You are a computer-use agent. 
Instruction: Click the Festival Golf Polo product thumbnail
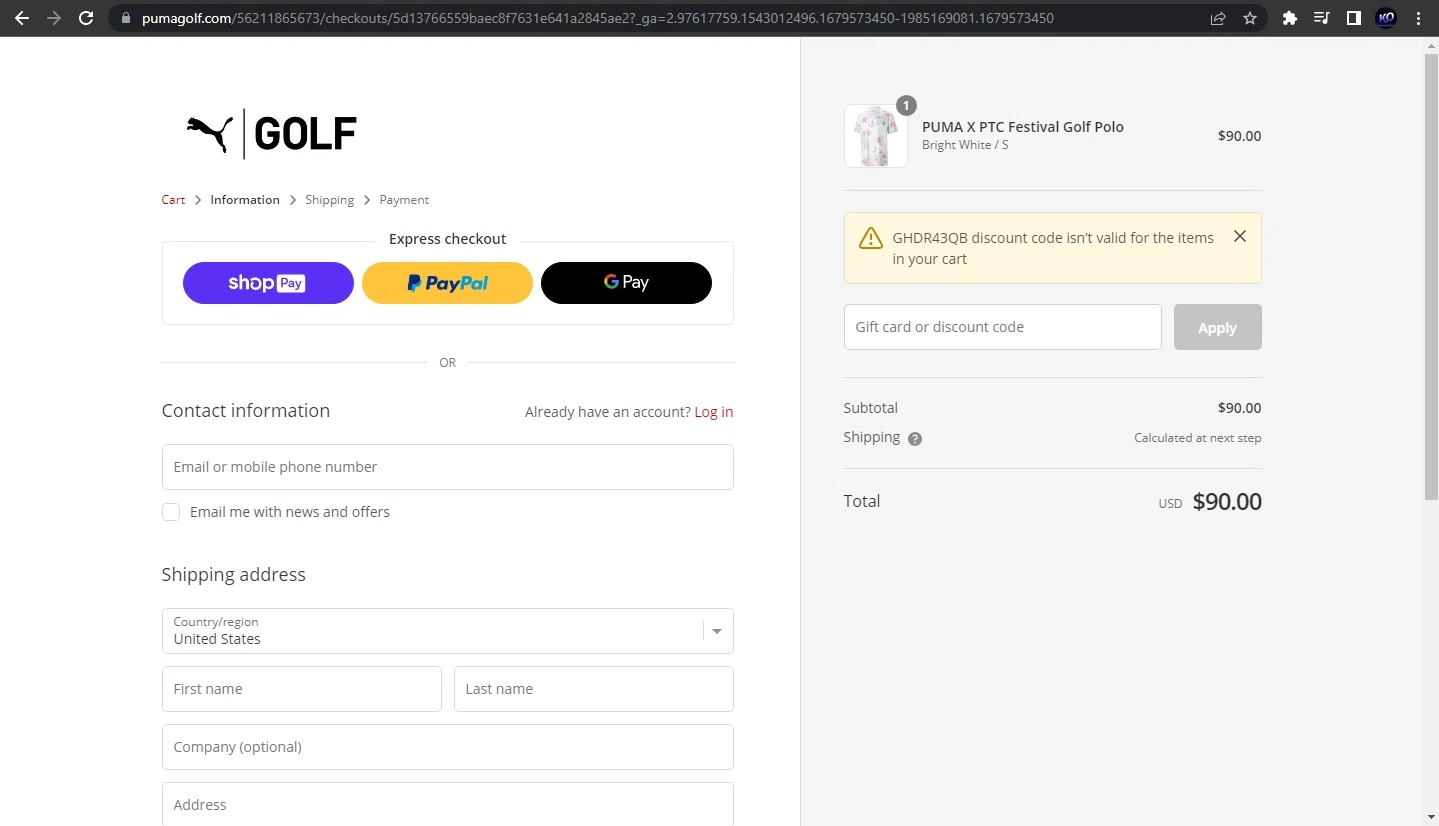tap(875, 136)
